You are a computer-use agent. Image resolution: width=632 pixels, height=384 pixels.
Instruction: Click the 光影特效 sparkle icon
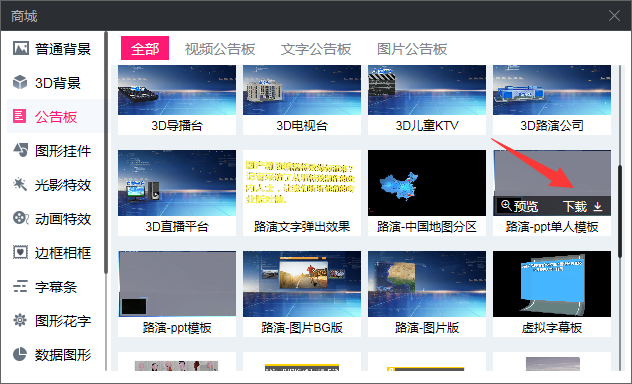20,184
